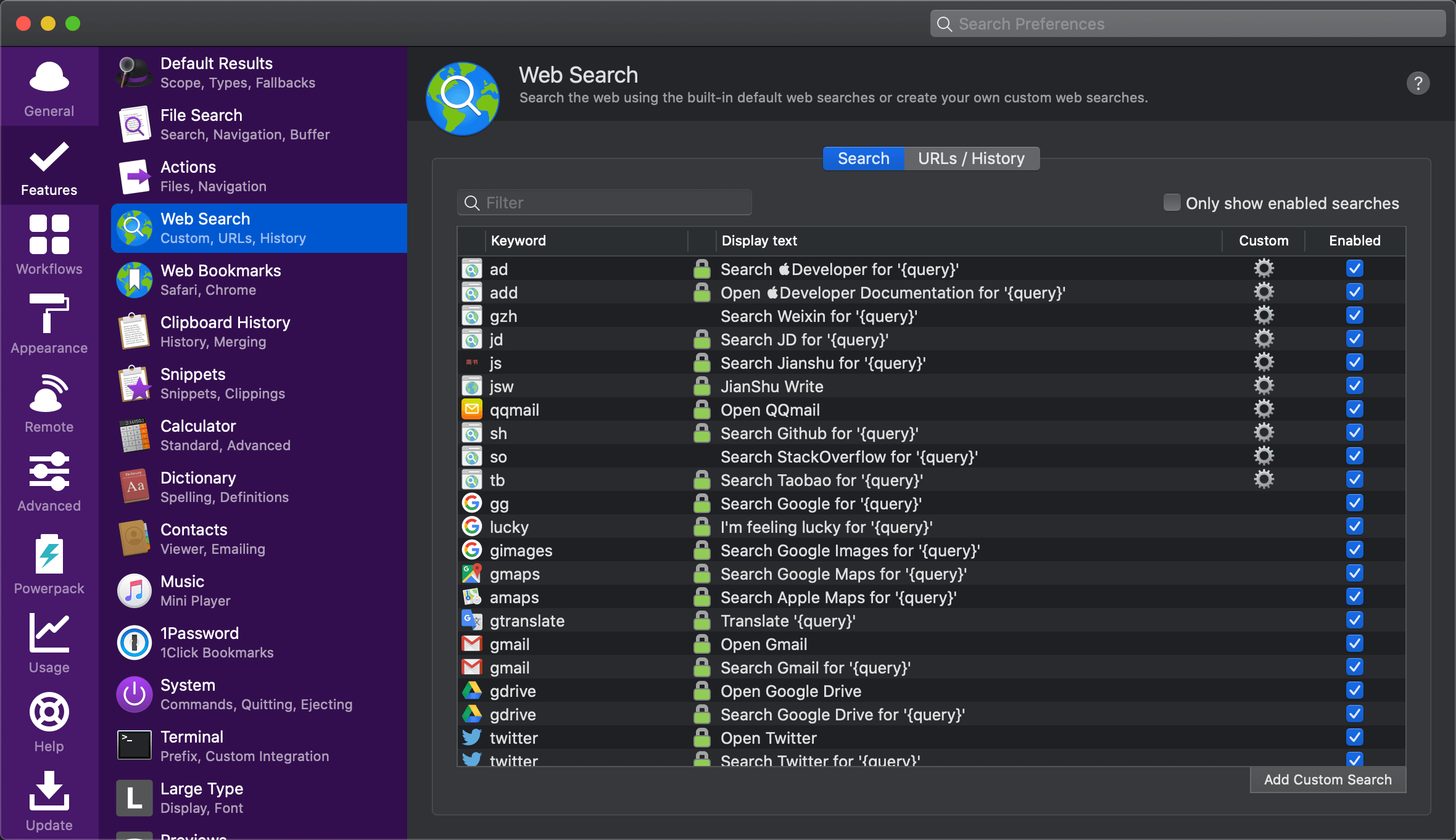This screenshot has height=840, width=1456.
Task: Open the Dictionary feature
Action: point(259,487)
